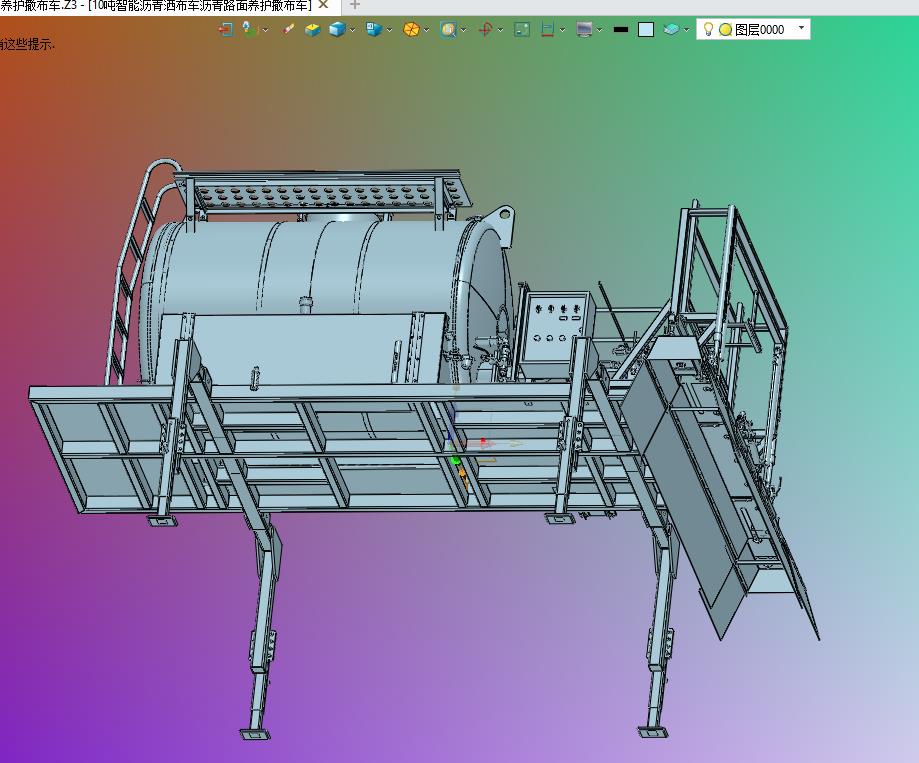
Task: Click the red rotate axis icon
Action: 485,30
